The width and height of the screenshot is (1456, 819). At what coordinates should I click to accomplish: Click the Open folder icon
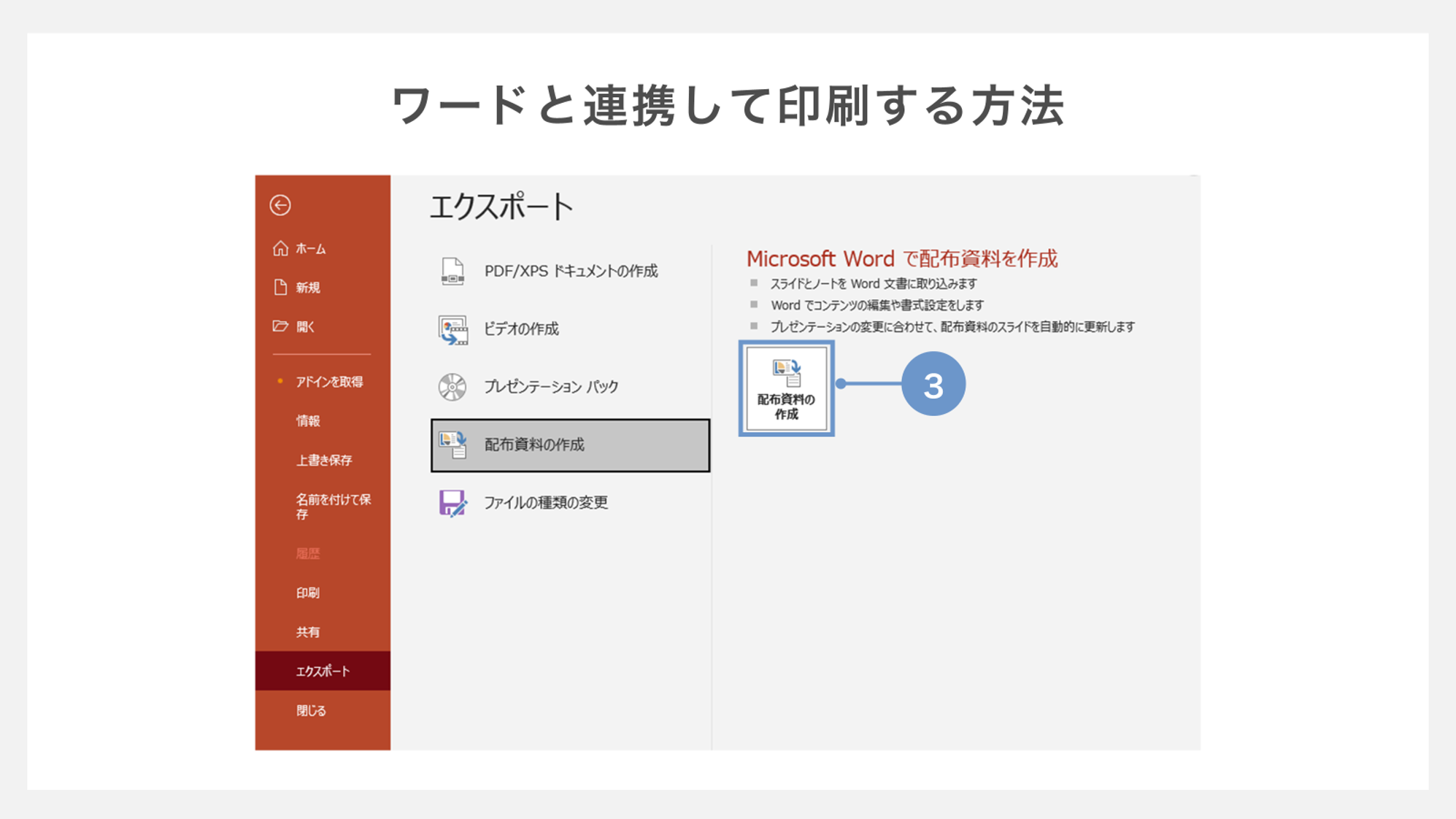point(280,326)
